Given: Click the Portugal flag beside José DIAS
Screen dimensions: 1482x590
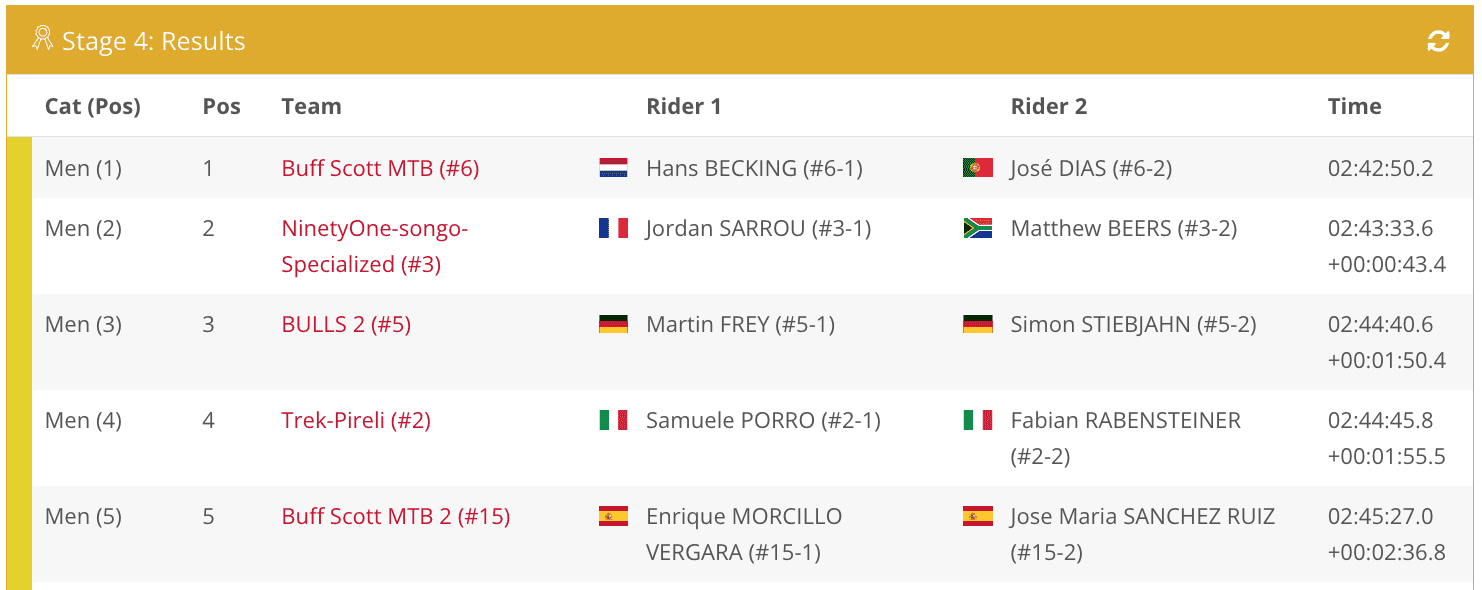Looking at the screenshot, I should [977, 168].
